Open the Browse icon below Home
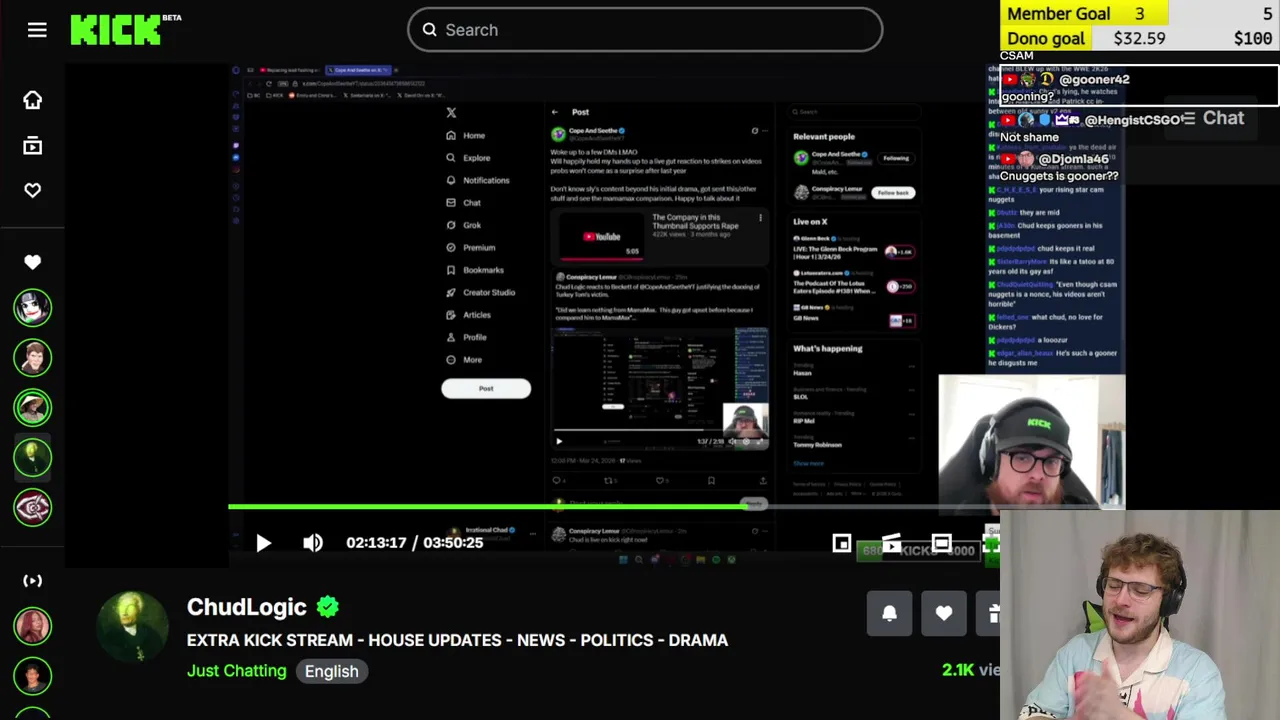Image resolution: width=1280 pixels, height=720 pixels. 33,146
